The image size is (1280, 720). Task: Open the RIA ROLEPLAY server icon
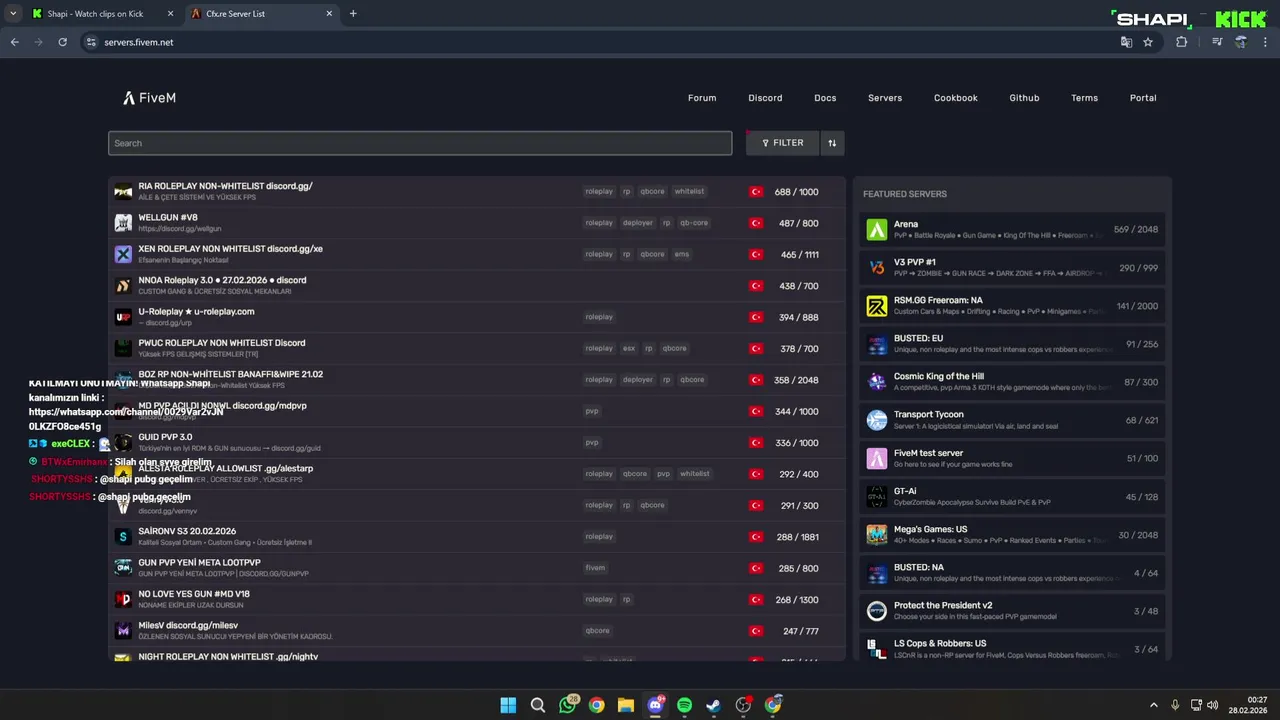pos(123,192)
